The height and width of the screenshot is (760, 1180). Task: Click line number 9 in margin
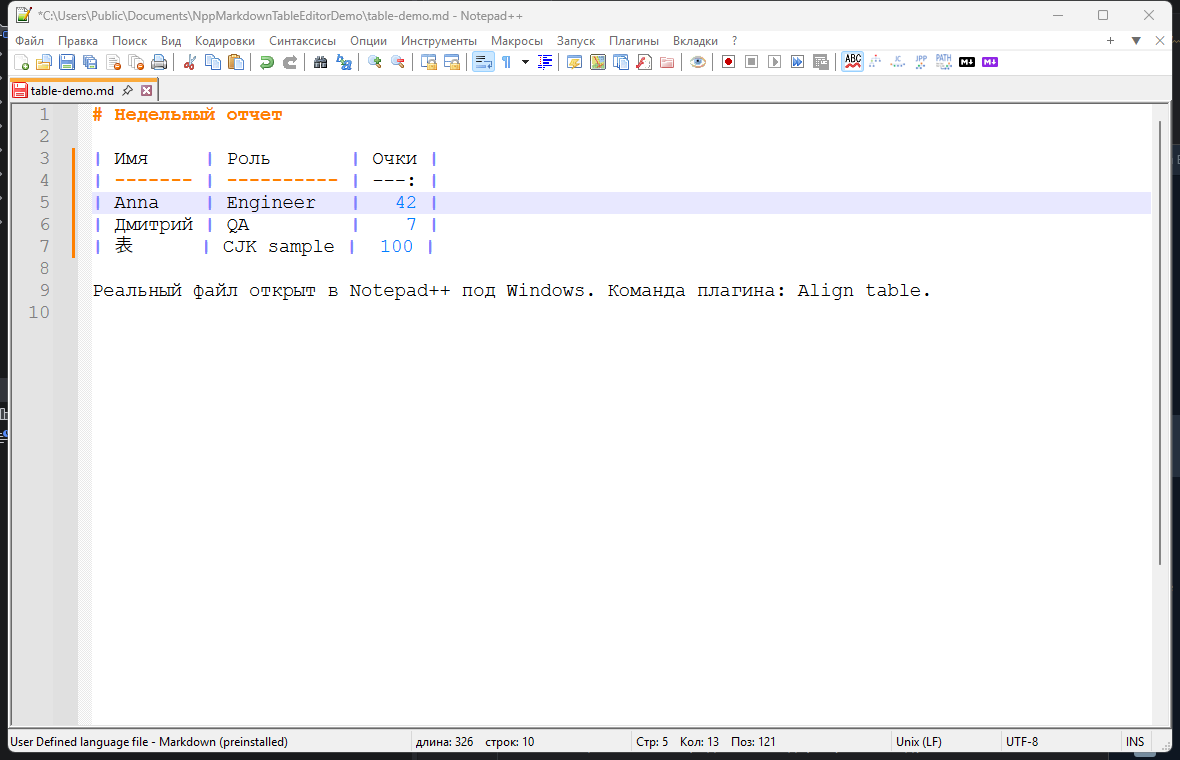(x=44, y=290)
